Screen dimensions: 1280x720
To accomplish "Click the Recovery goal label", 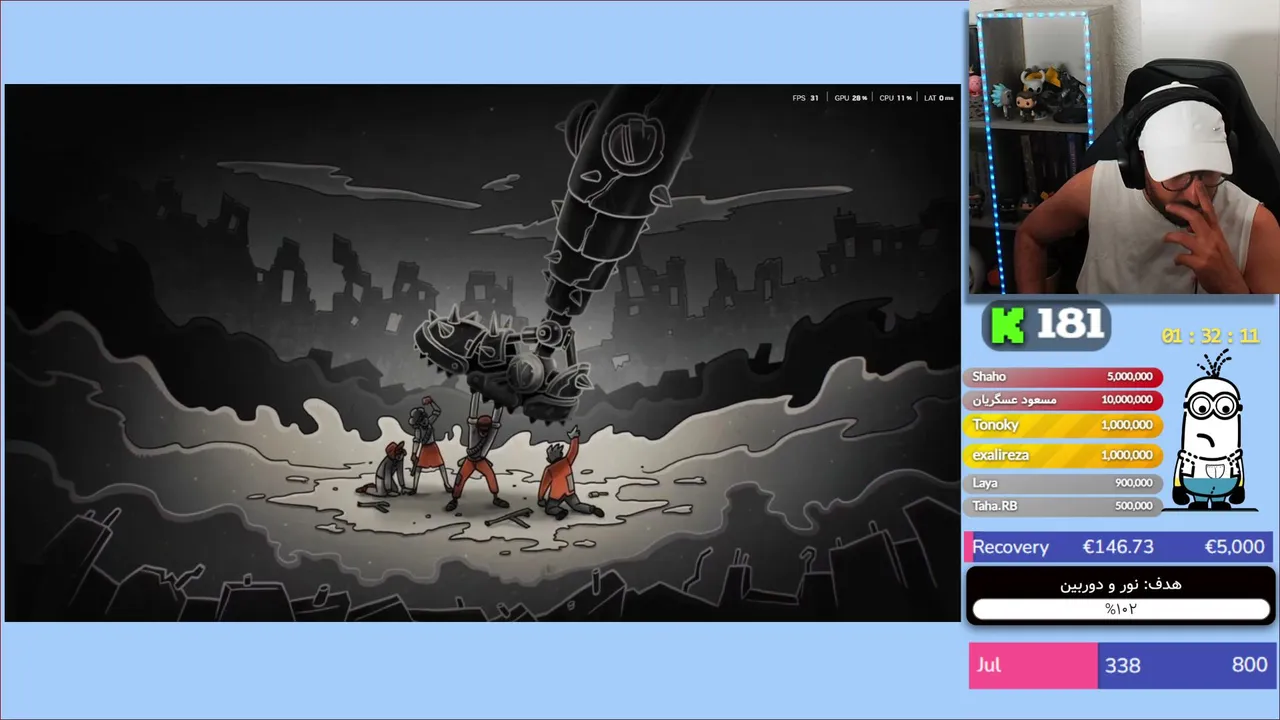I will (1010, 547).
